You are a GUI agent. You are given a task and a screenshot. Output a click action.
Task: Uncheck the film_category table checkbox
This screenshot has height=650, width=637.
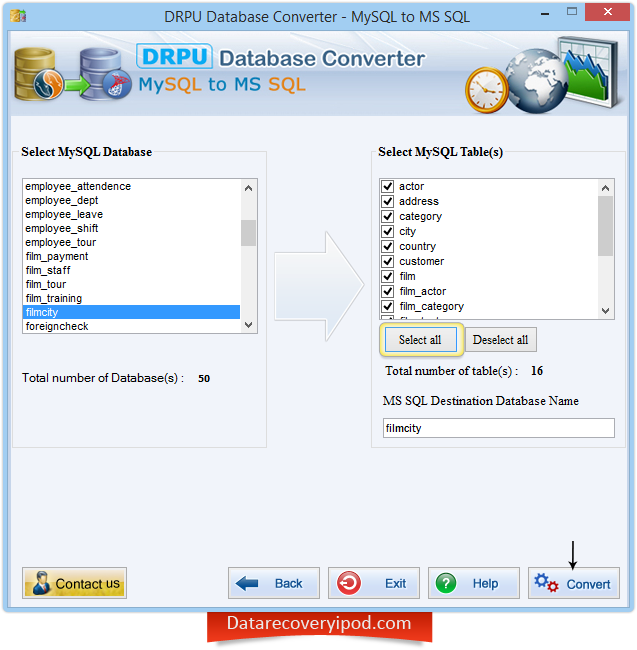click(x=388, y=306)
